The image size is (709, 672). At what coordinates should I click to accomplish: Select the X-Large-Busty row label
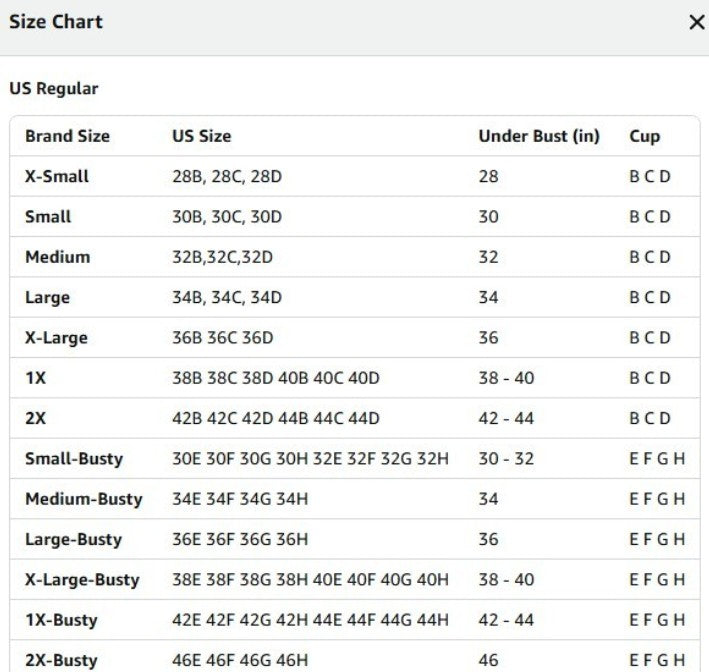[x=82, y=580]
